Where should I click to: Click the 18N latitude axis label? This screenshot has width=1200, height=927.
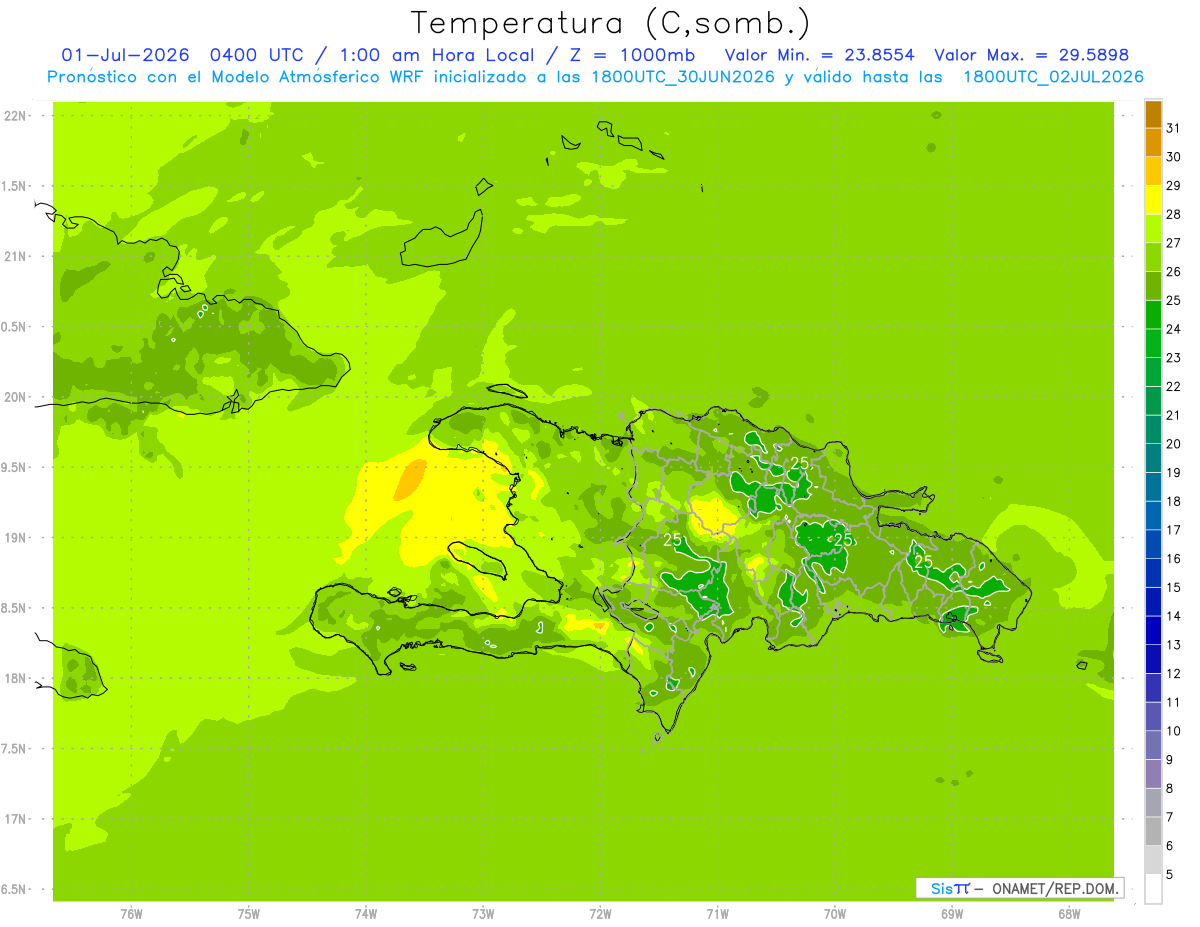[15, 678]
